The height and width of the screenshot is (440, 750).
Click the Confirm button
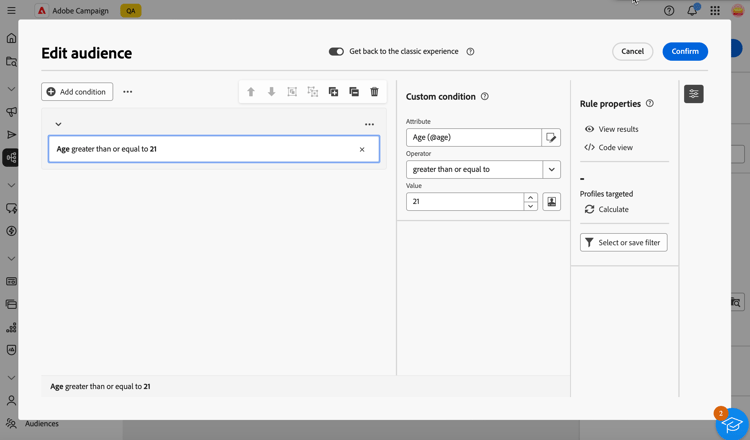pos(685,52)
